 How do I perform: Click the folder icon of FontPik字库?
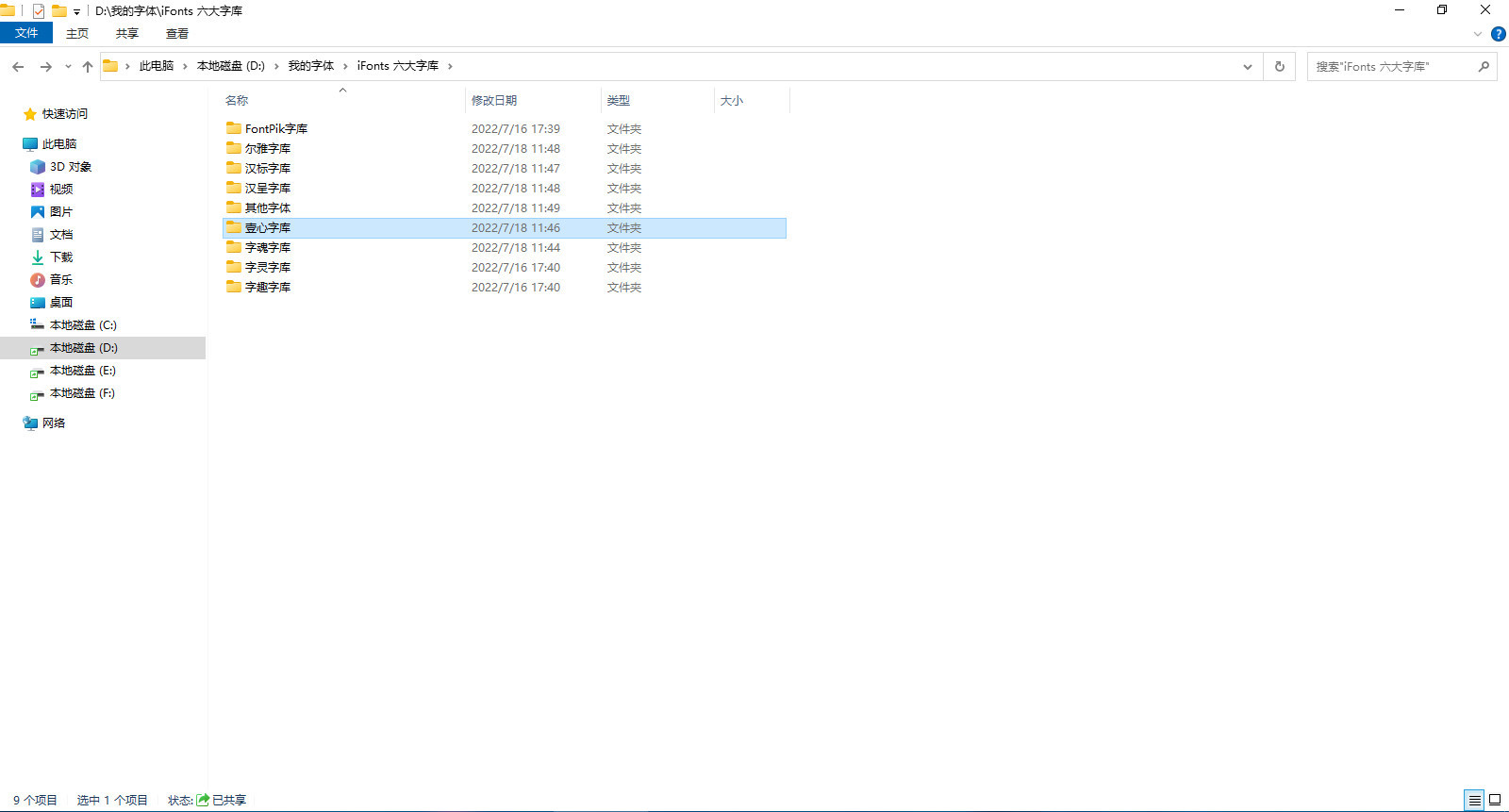234,128
